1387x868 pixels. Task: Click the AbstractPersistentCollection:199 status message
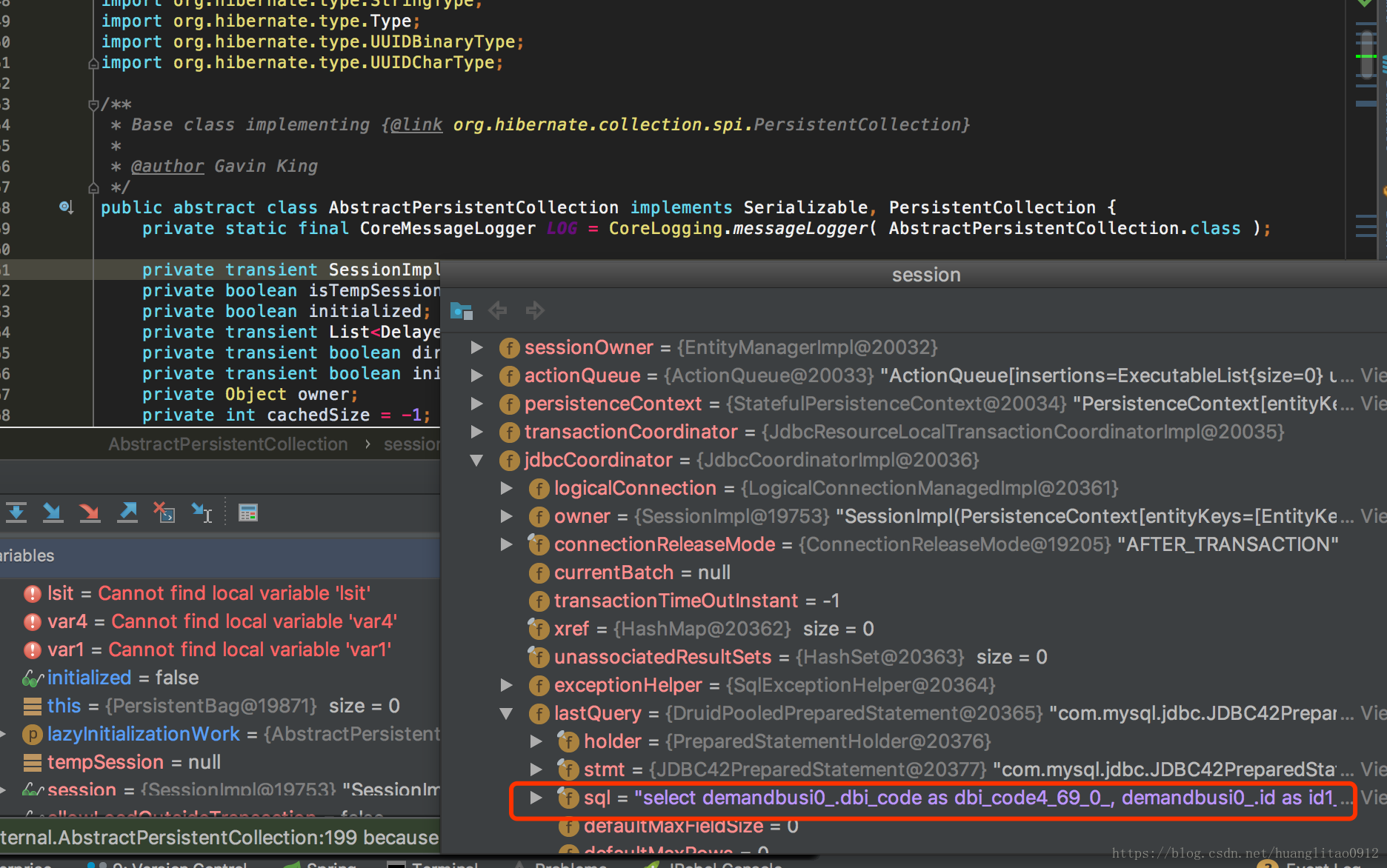tap(220, 838)
